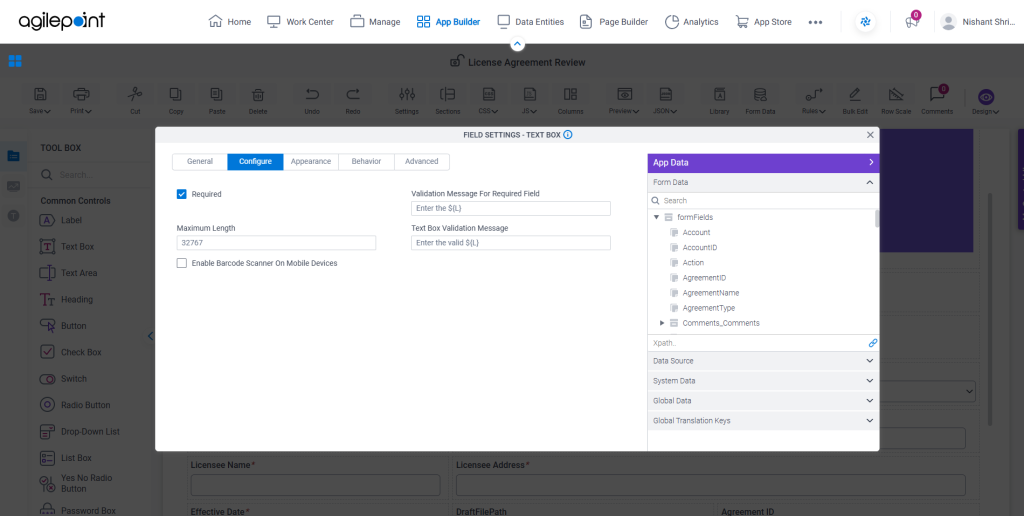Open the more options ellipsis menu
Viewport: 1024px width, 516px height.
click(815, 22)
